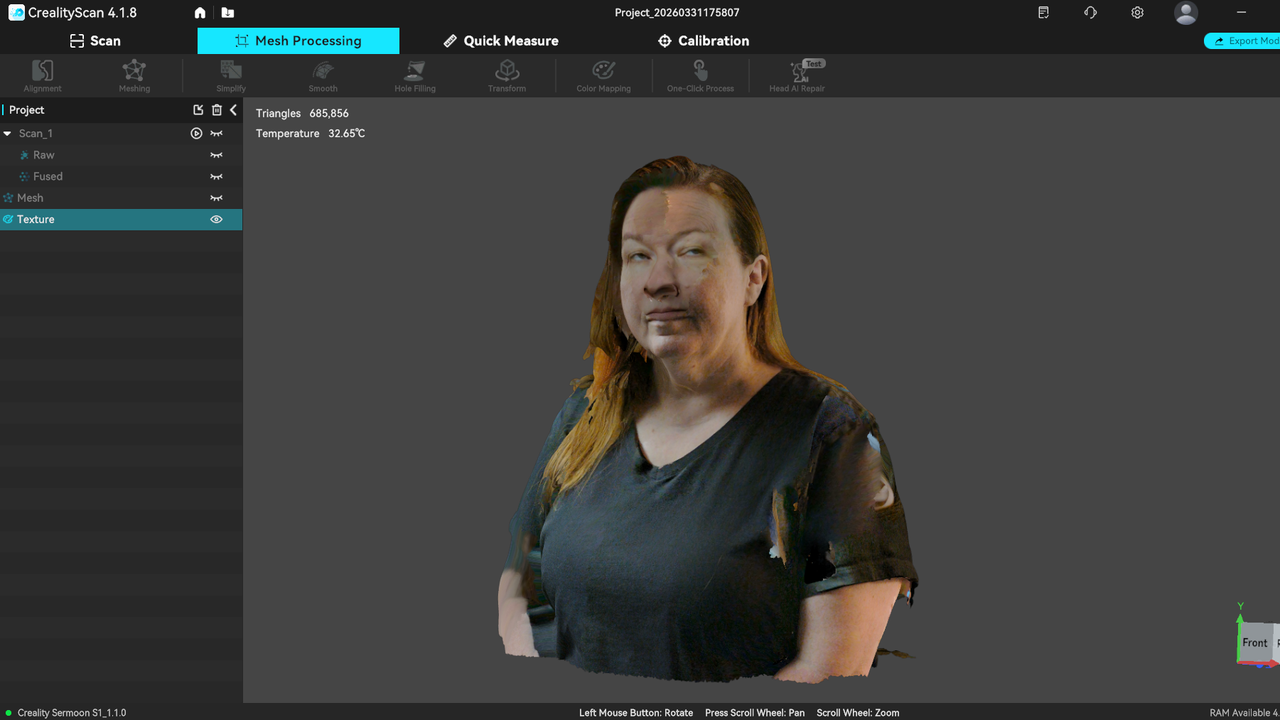
Task: Hide the Texture layer
Action: click(216, 219)
